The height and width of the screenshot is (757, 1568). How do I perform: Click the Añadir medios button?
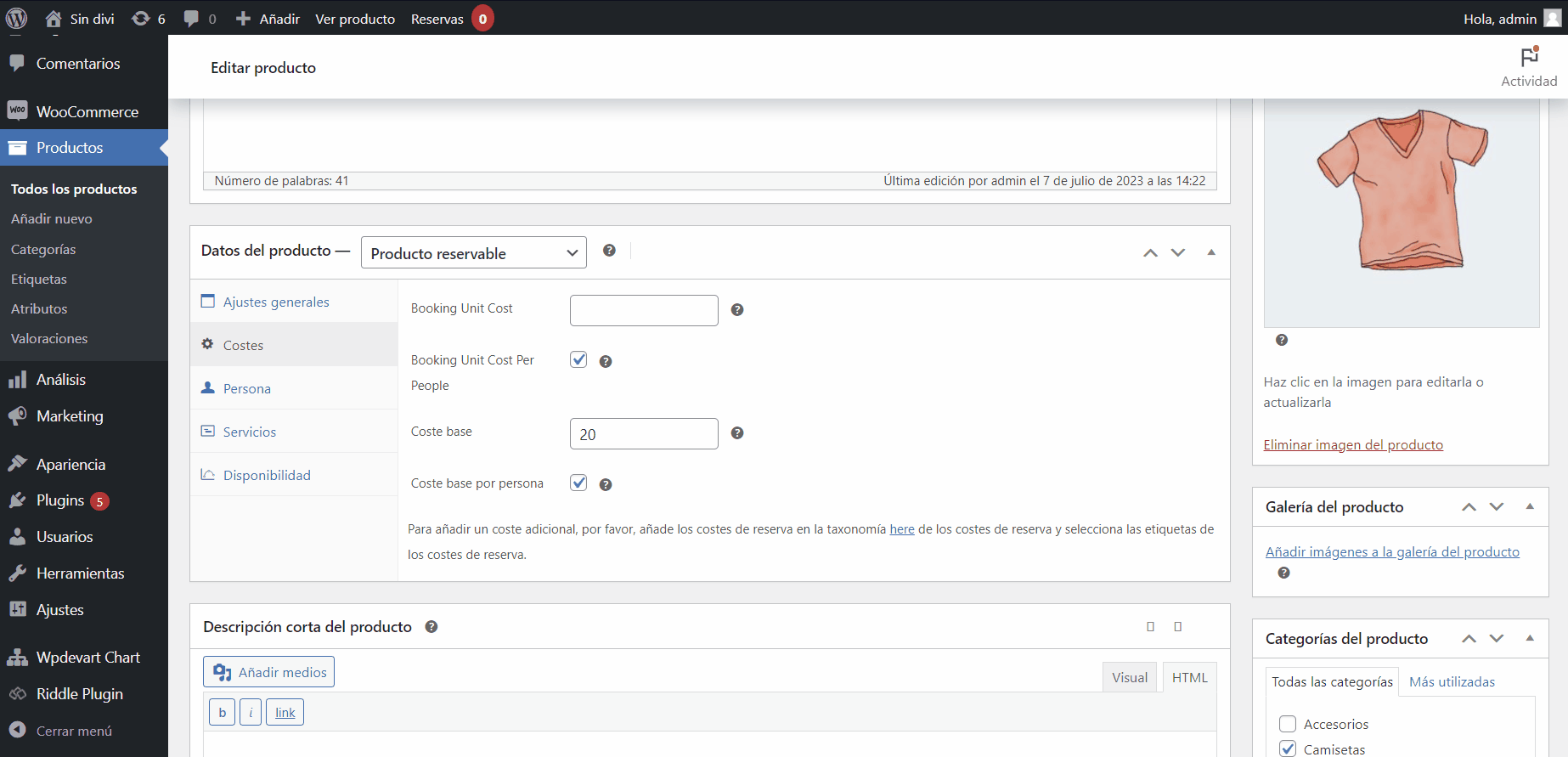(x=268, y=672)
